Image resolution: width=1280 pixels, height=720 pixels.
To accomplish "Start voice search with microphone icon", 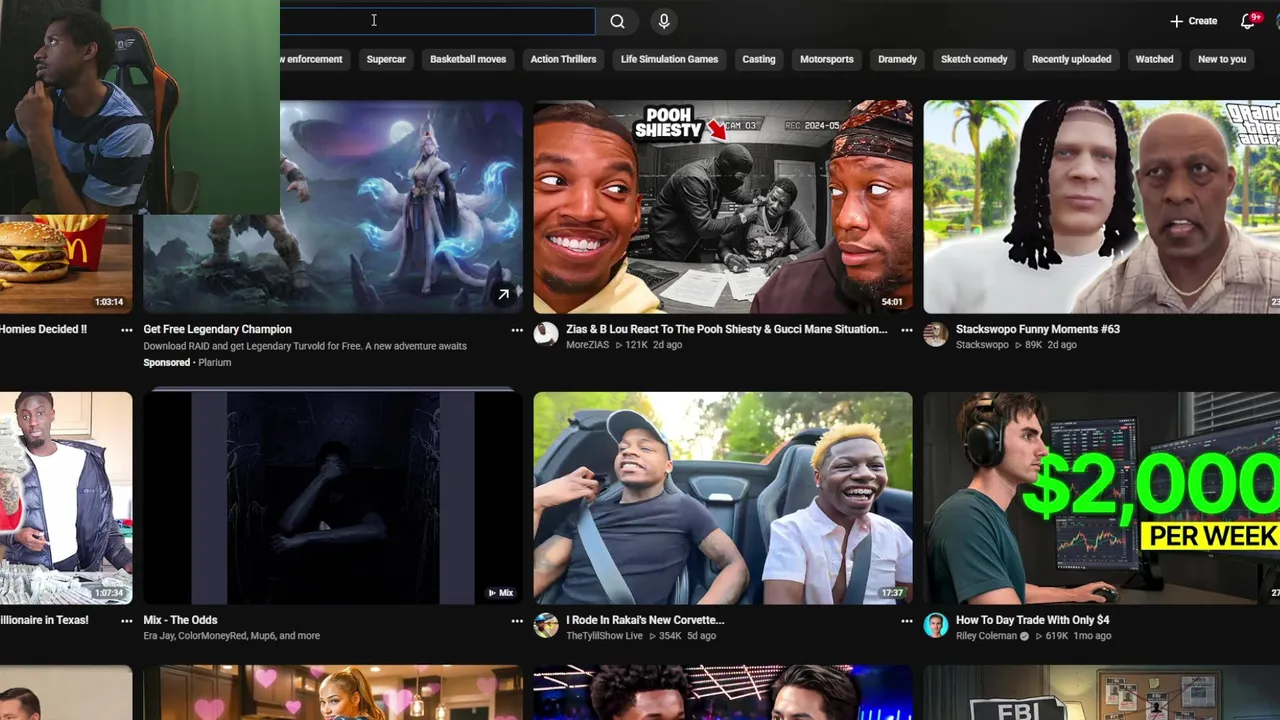I will 664,21.
